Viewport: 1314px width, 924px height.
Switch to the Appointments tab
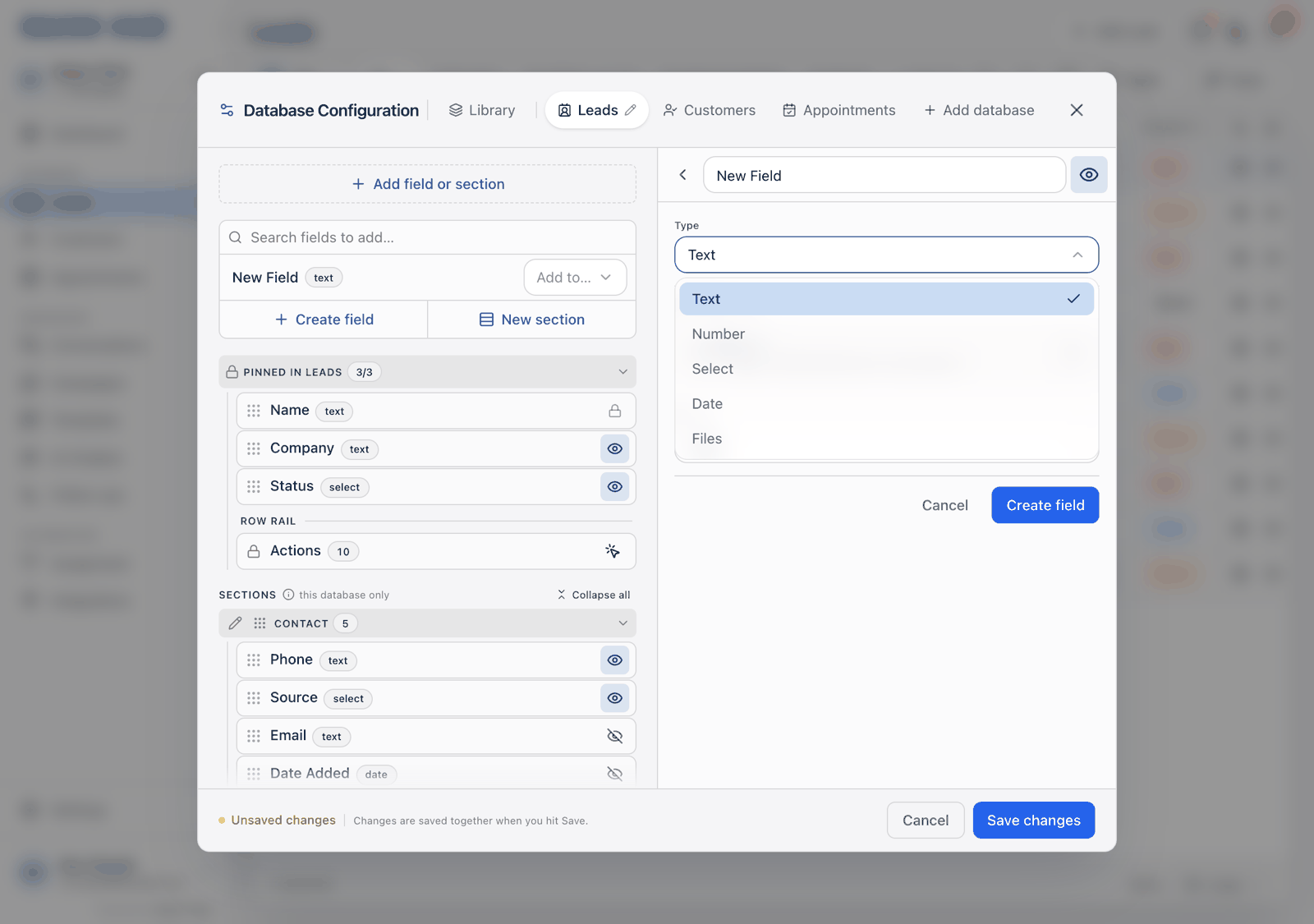839,110
